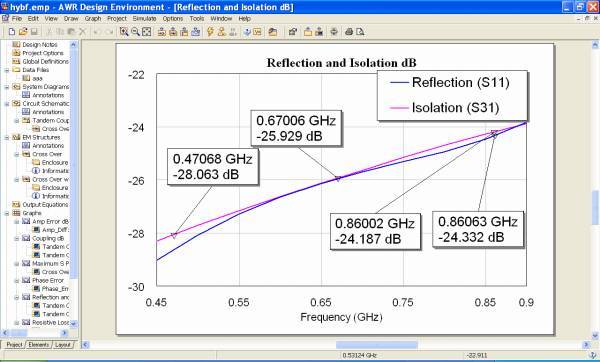Select the Project Options tree item
Viewport: 600px width, 362px height.
43,53
